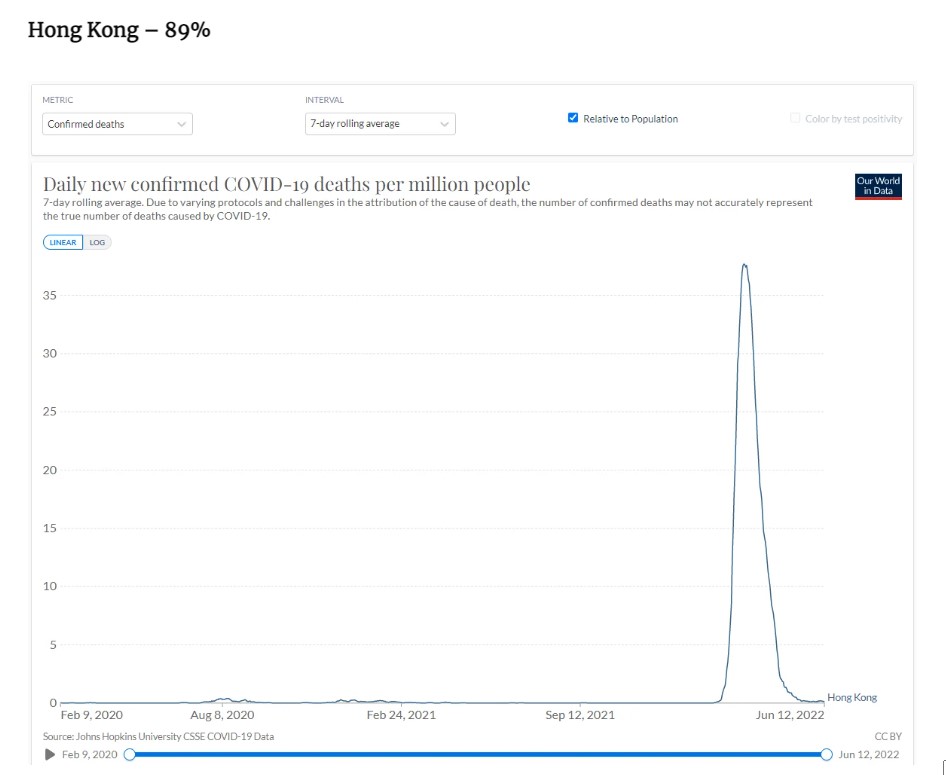The image size is (946, 775).
Task: Tick the Color by test positivity checkbox
Action: (795, 118)
